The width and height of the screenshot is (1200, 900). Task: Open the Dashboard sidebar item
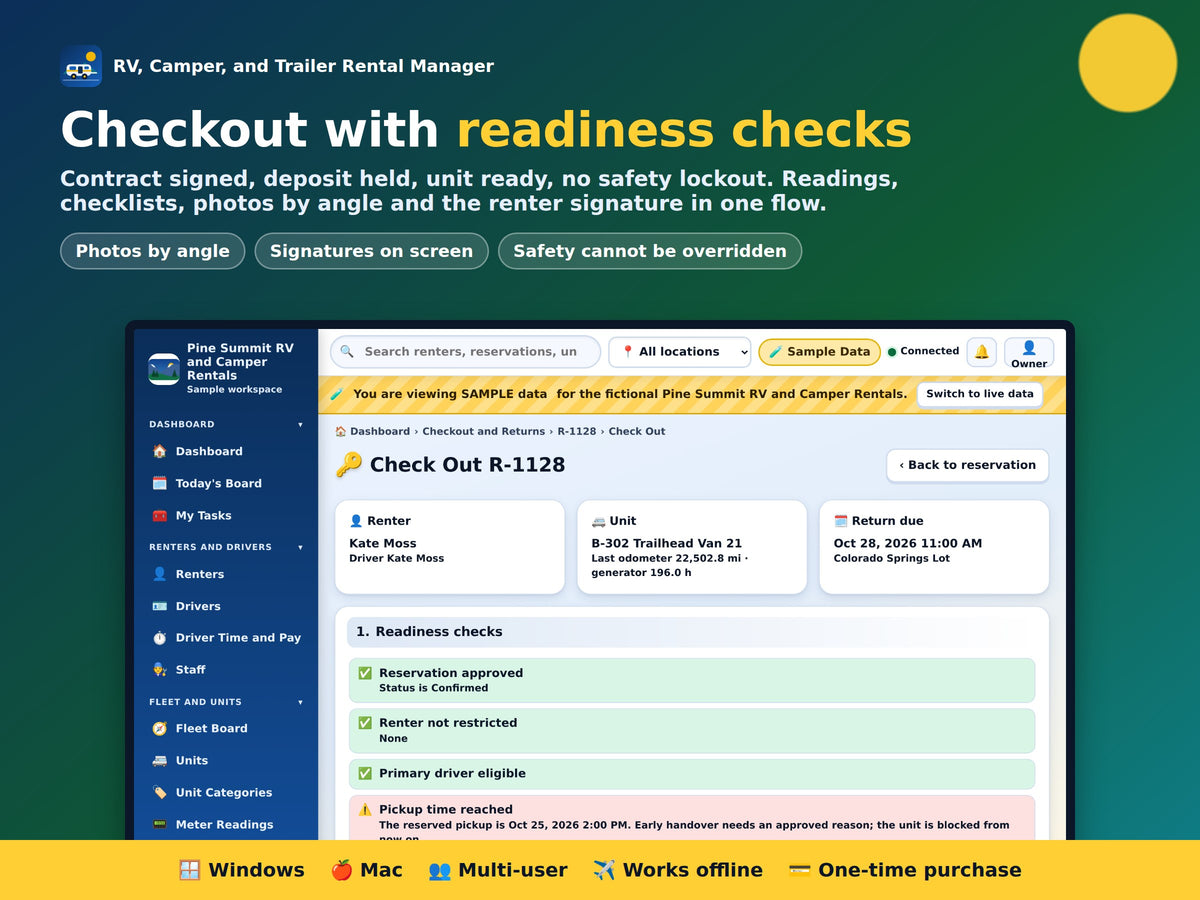[x=226, y=451]
